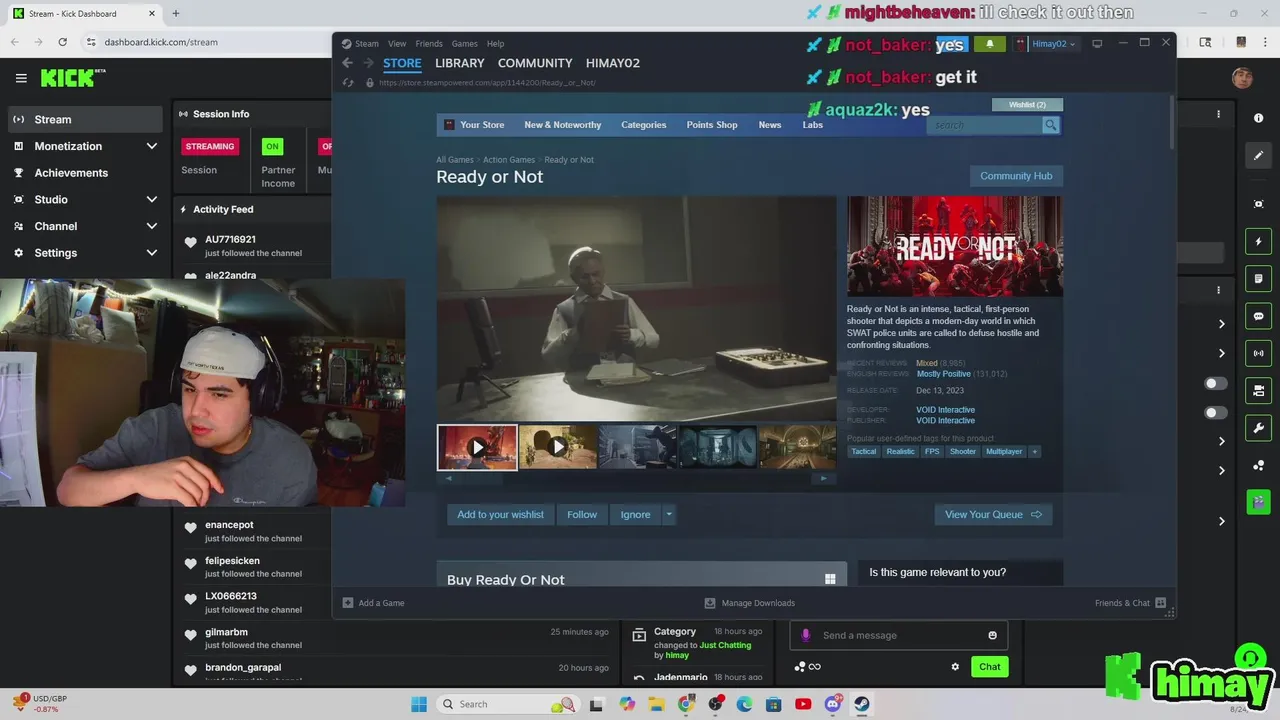Open the View menu in Steam
This screenshot has width=1280, height=720.
397,44
